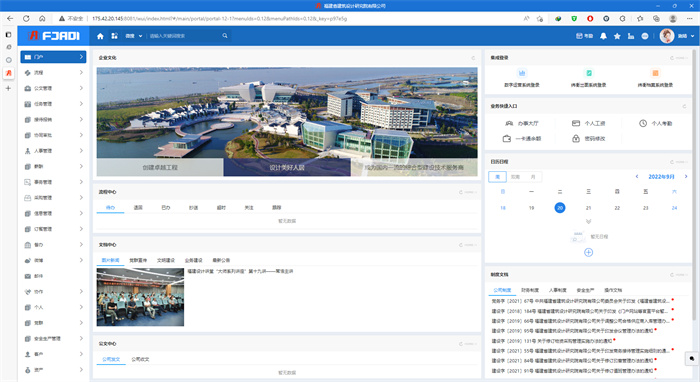This screenshot has height=382, width=700.
Task: Open favorites via the star icon
Action: click(617, 36)
